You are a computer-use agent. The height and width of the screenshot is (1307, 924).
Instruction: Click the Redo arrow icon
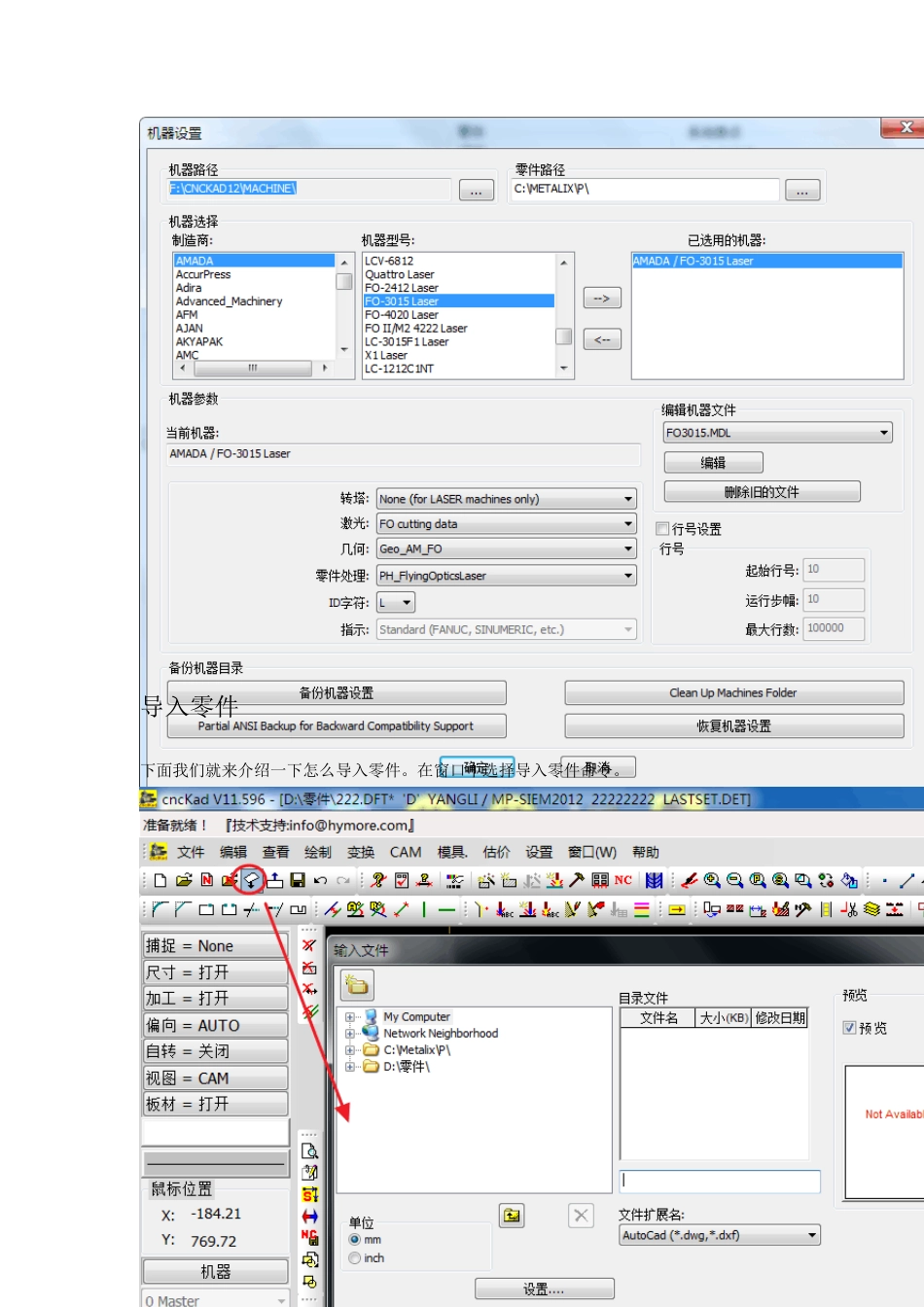(x=343, y=881)
